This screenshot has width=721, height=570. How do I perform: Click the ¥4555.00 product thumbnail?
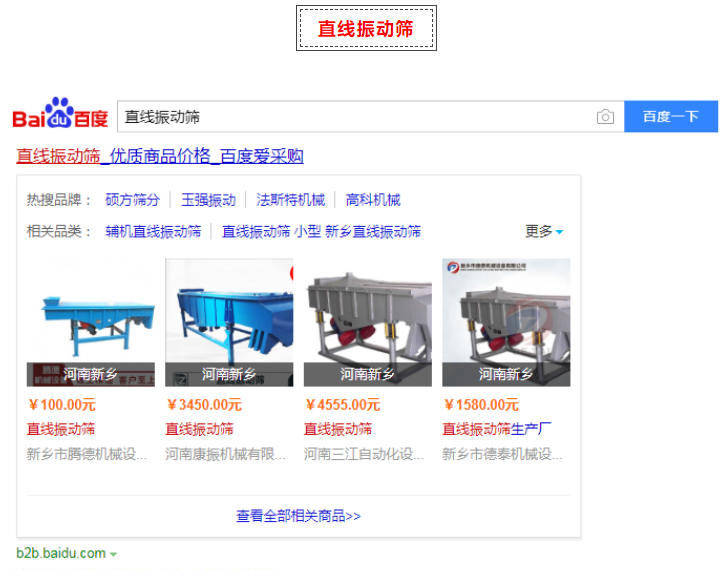tap(368, 322)
